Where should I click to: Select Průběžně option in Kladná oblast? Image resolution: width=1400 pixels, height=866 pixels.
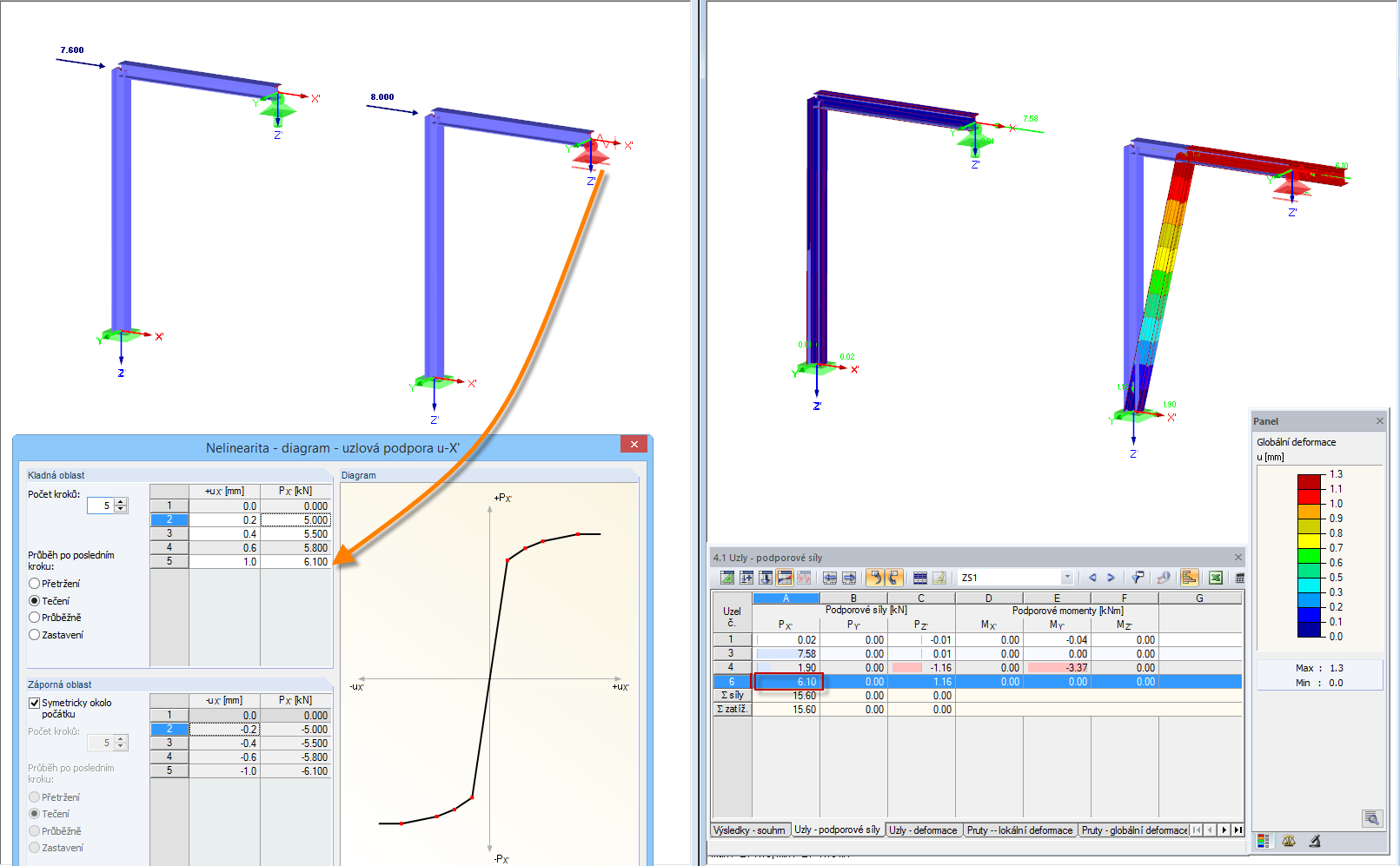click(56, 618)
